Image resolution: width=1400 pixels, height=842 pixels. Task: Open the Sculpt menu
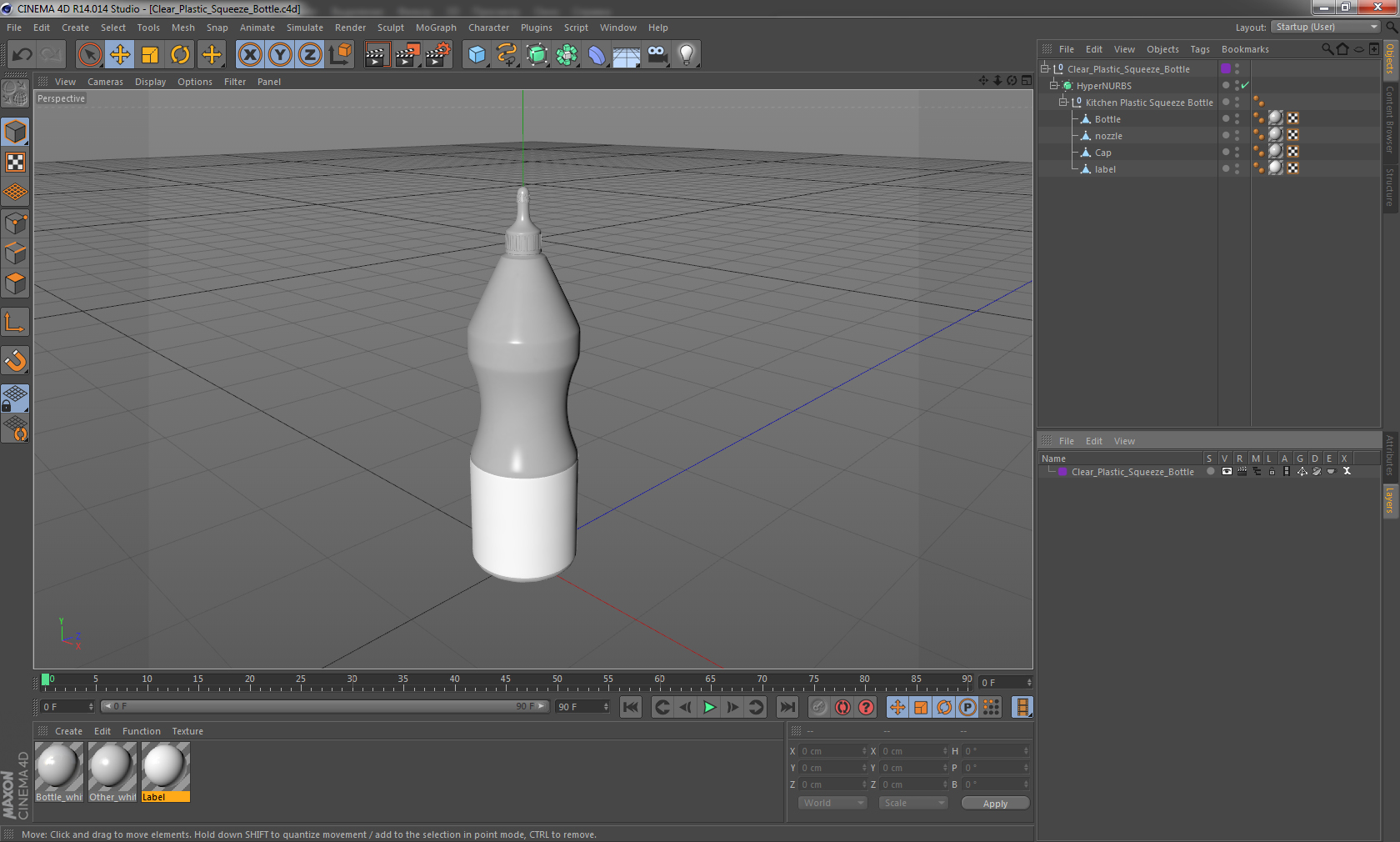click(390, 28)
